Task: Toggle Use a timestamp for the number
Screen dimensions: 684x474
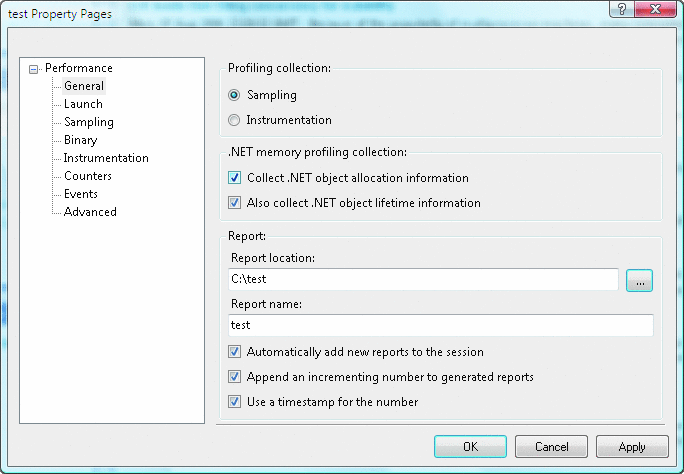Action: [x=235, y=401]
